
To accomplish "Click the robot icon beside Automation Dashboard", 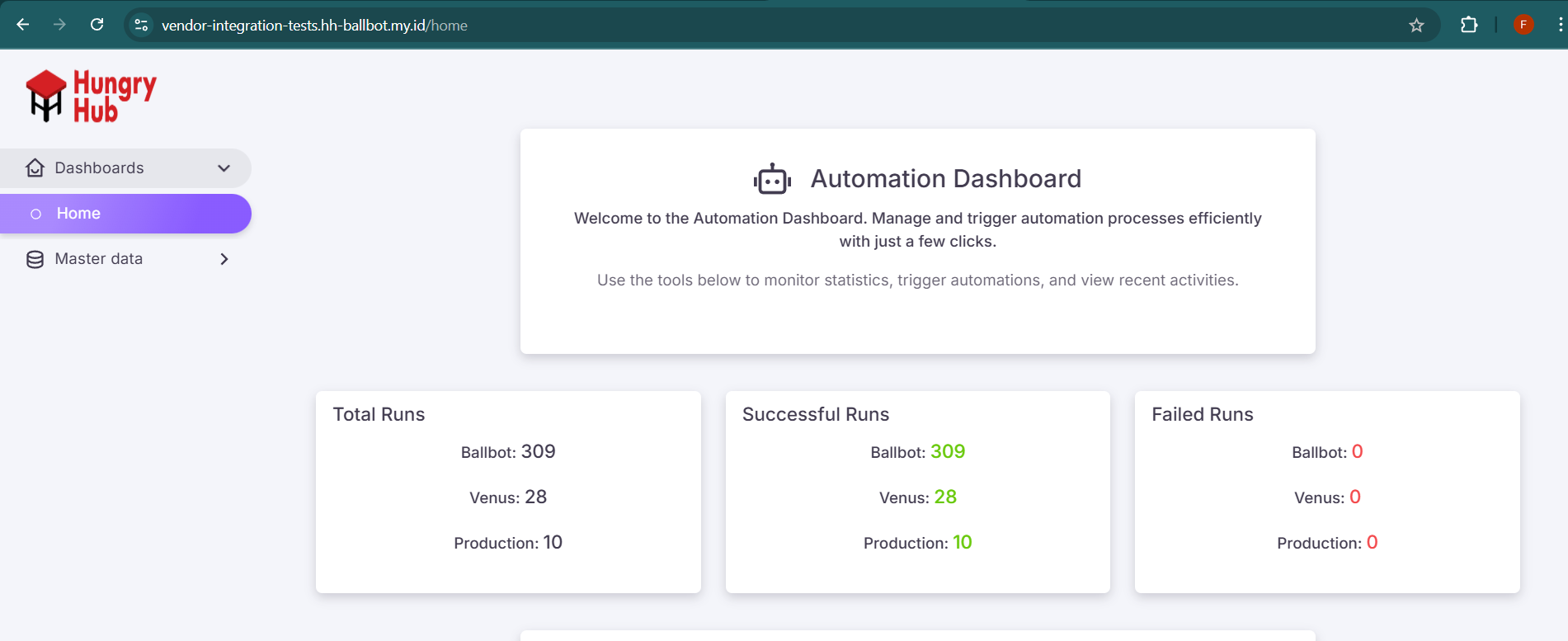I will click(772, 179).
